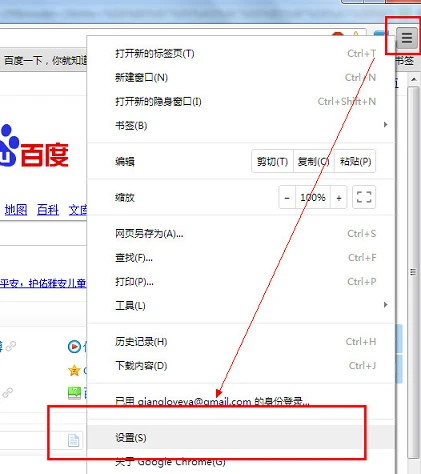Screen dimensions: 421x474
Task: Select 网页另存为(A)... menu item
Action: coord(241,234)
